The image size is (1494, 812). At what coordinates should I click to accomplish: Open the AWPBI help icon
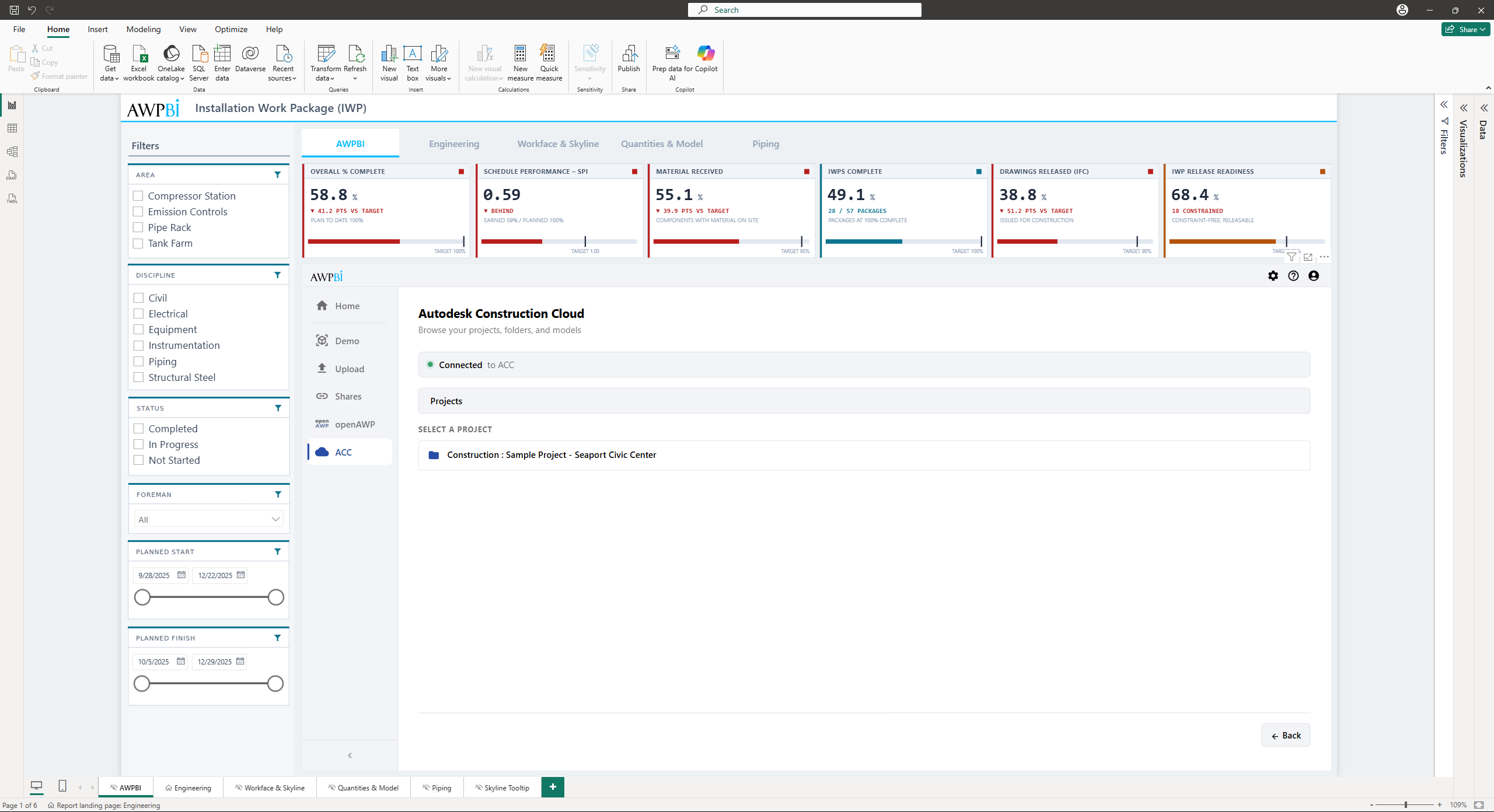(1294, 276)
